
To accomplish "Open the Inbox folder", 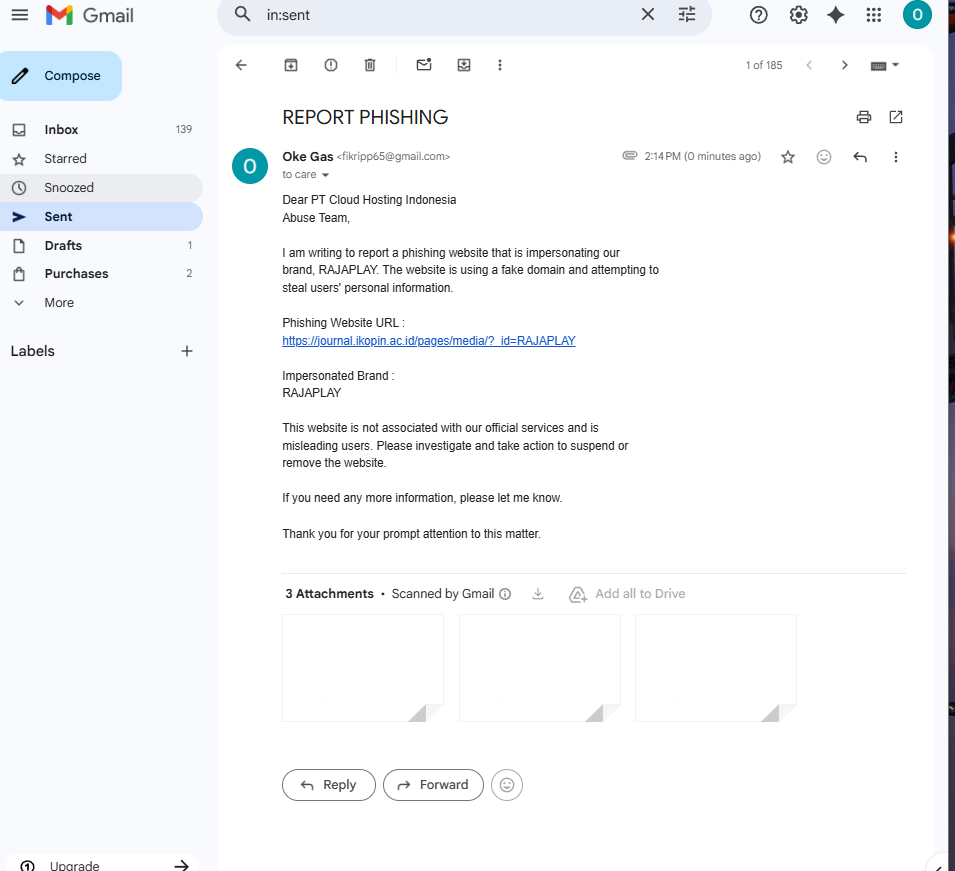I will pyautogui.click(x=101, y=130).
